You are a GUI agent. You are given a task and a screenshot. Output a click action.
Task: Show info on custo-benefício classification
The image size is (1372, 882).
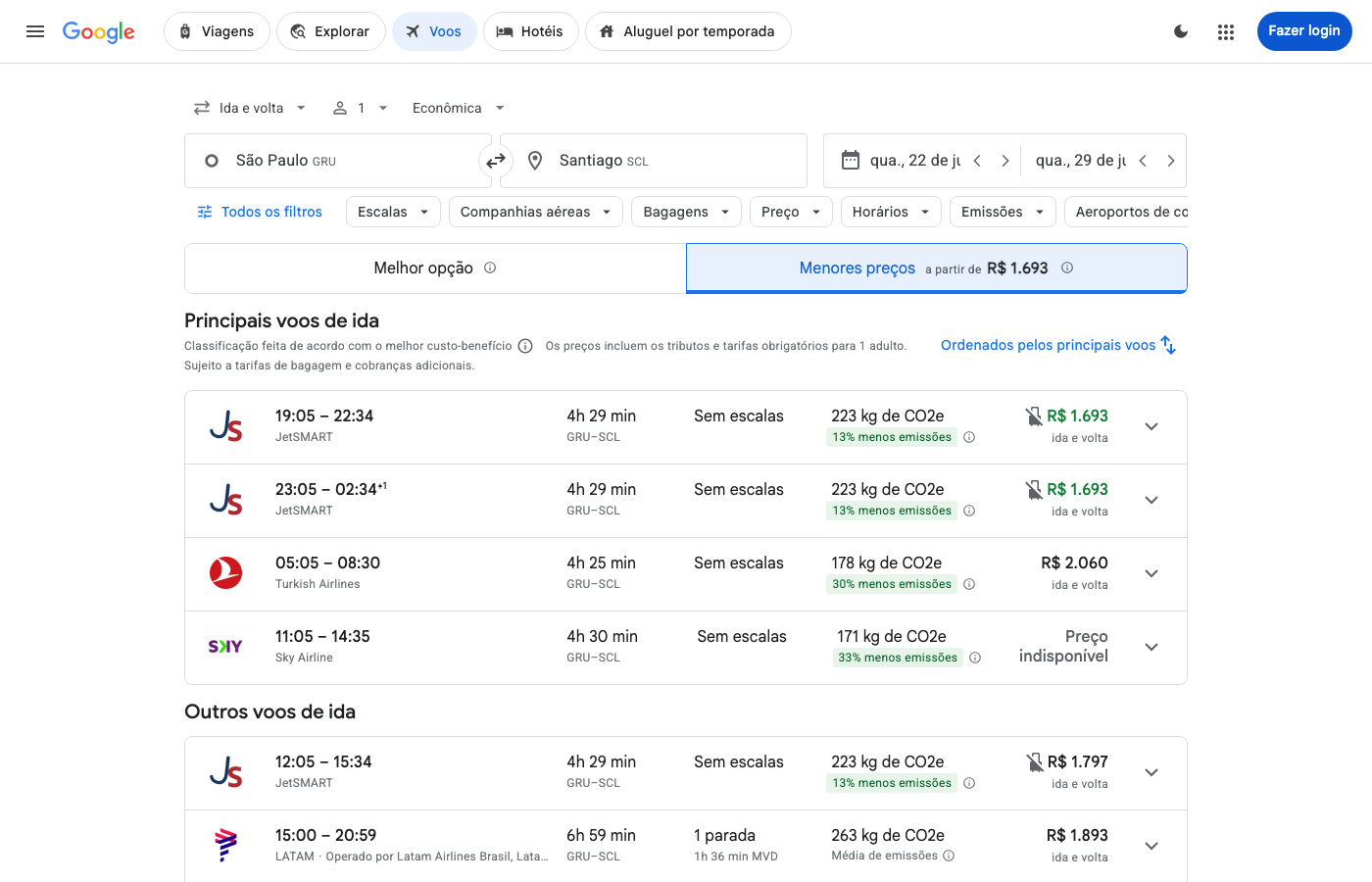525,346
